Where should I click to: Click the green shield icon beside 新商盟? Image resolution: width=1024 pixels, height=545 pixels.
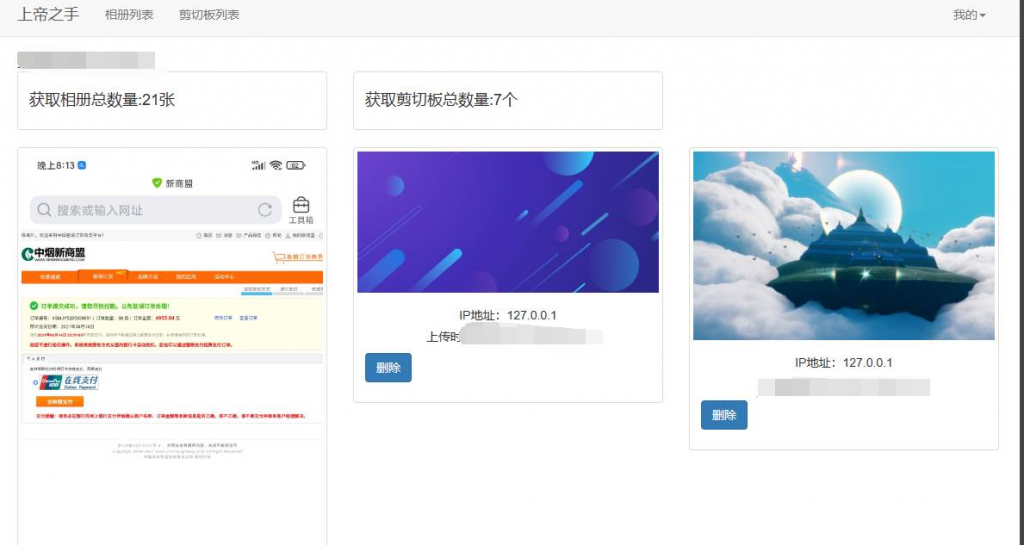coord(157,183)
